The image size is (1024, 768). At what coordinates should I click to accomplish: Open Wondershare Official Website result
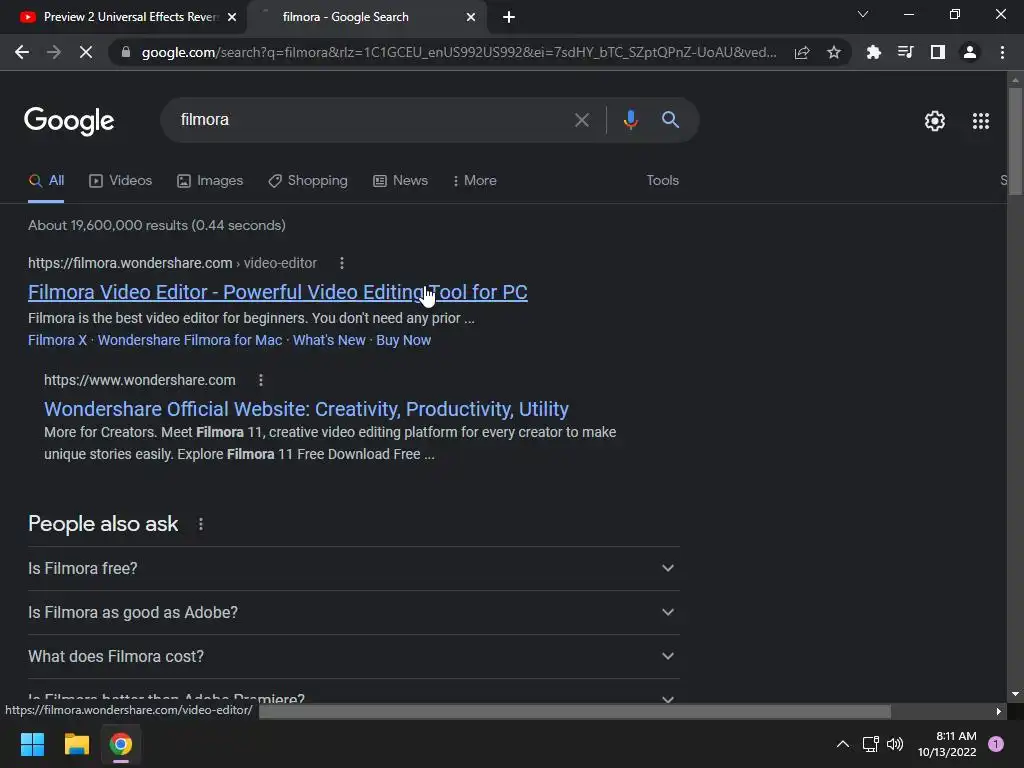click(x=306, y=409)
